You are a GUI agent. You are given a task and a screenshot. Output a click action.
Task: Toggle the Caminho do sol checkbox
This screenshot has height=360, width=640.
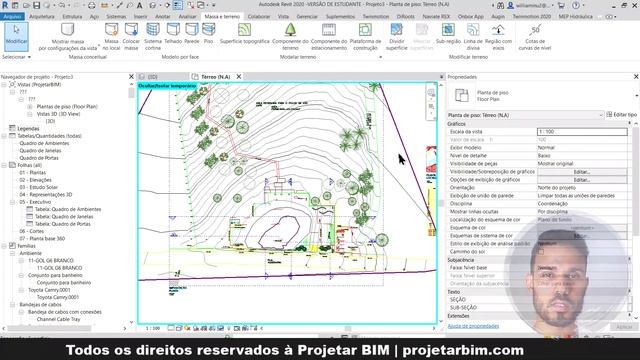540,252
